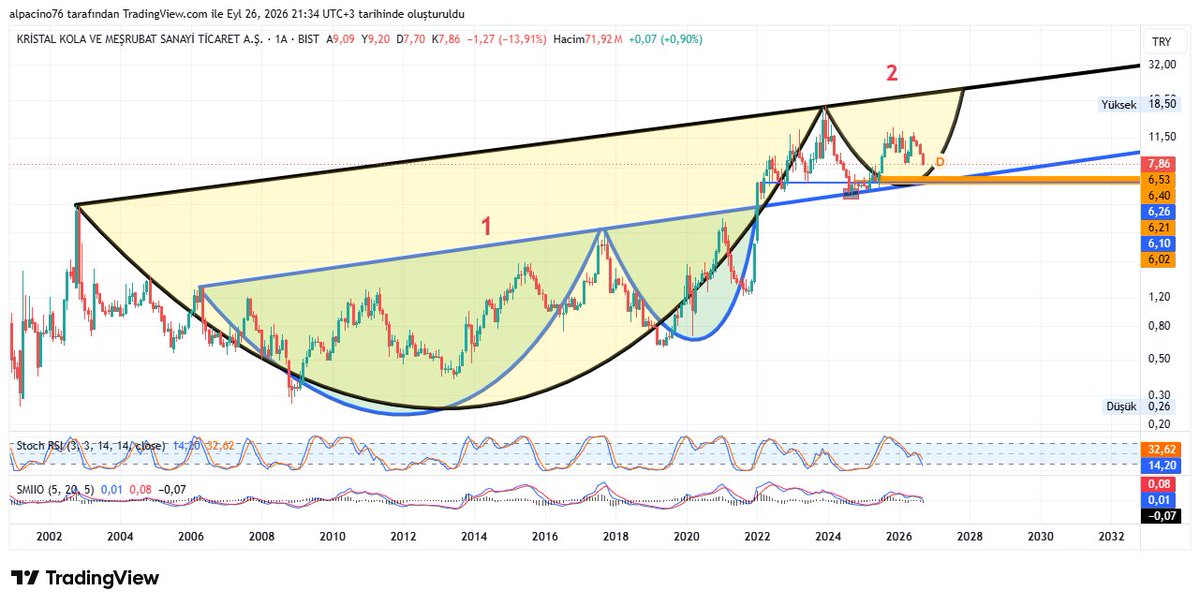Click the 2016 year on time axis
This screenshot has width=1200, height=606.
click(545, 537)
